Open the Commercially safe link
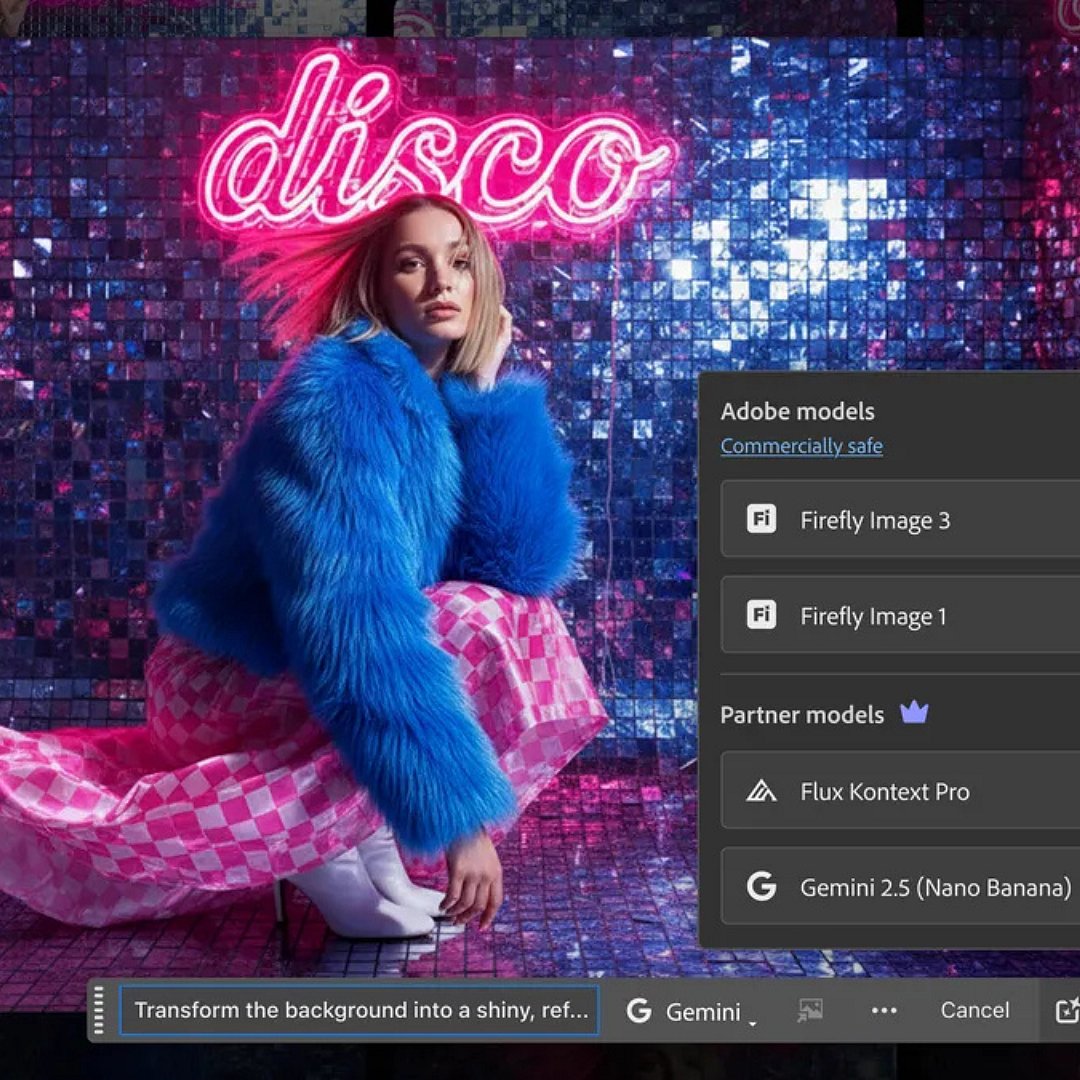This screenshot has width=1080, height=1080. tap(801, 446)
